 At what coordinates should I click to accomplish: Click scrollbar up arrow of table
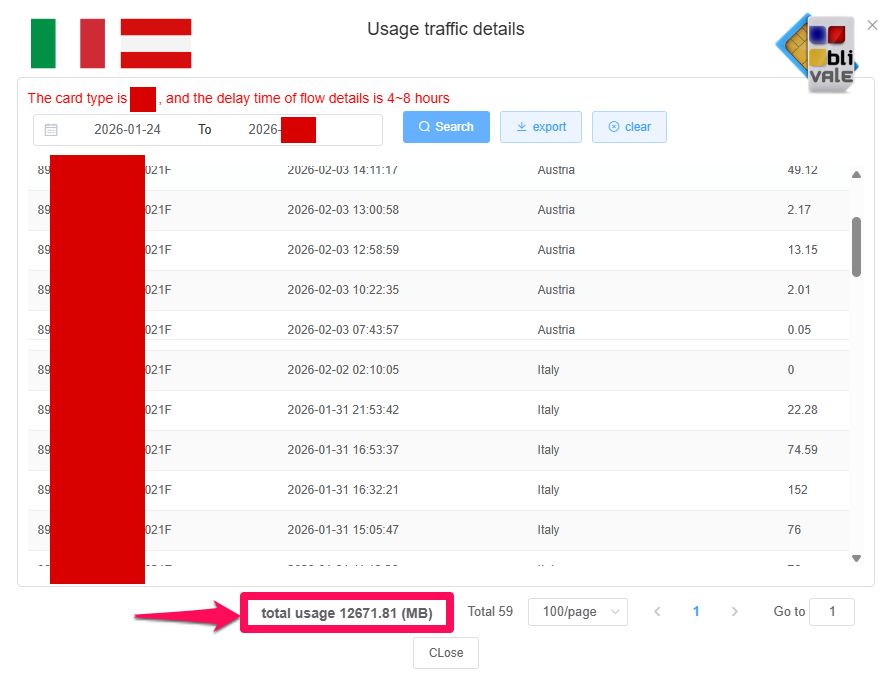tap(856, 175)
